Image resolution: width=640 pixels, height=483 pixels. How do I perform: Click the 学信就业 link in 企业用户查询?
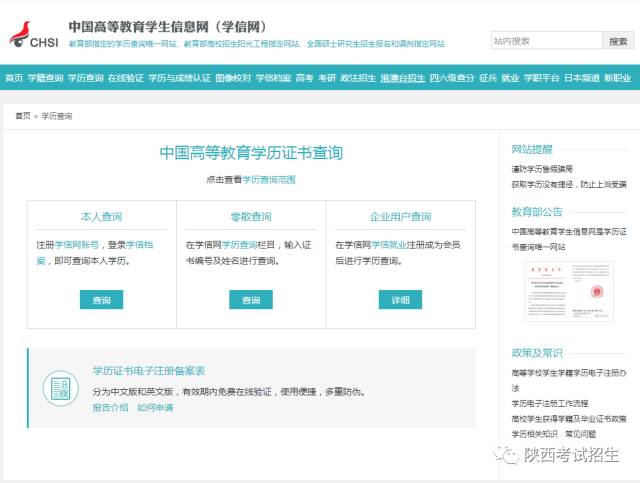[x=389, y=245]
